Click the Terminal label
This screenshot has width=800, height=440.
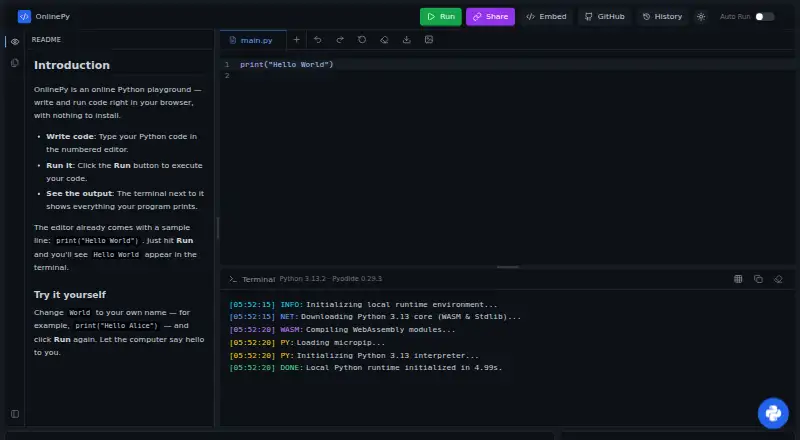tap(259, 279)
